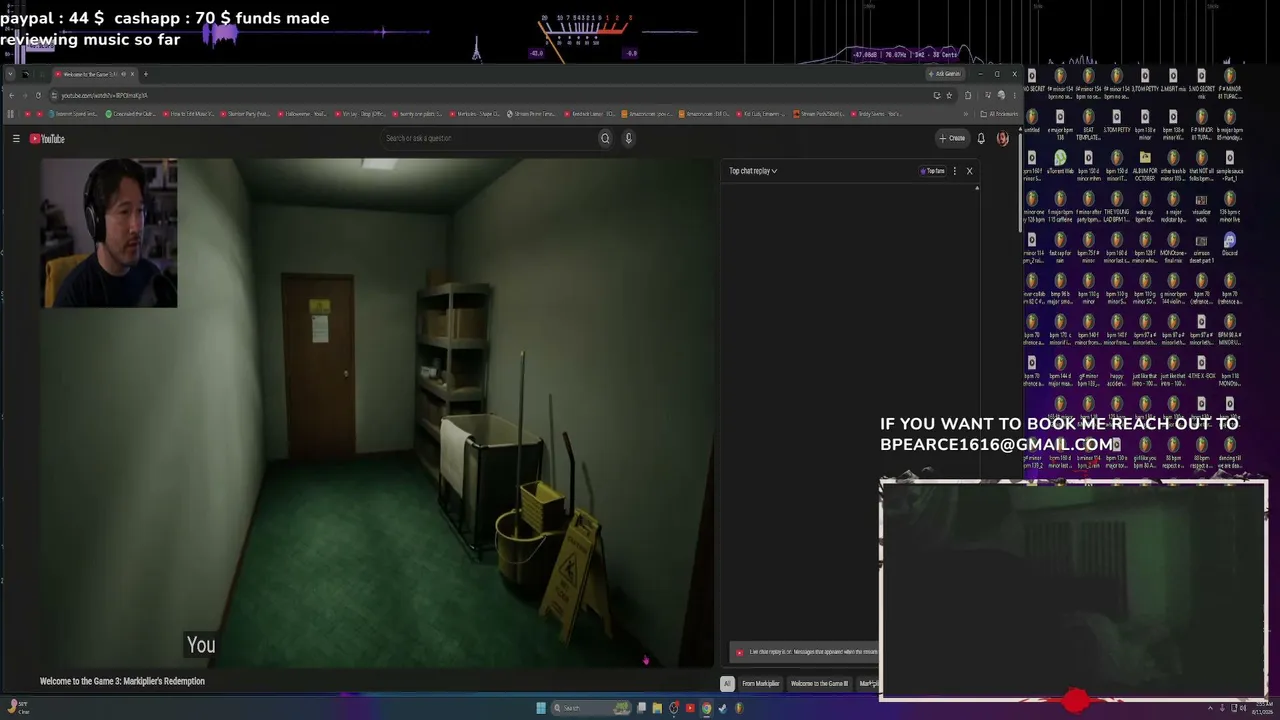Viewport: 1280px width, 720px height.
Task: Open the 'Internet Speed Test' bookmark
Action: click(74, 114)
